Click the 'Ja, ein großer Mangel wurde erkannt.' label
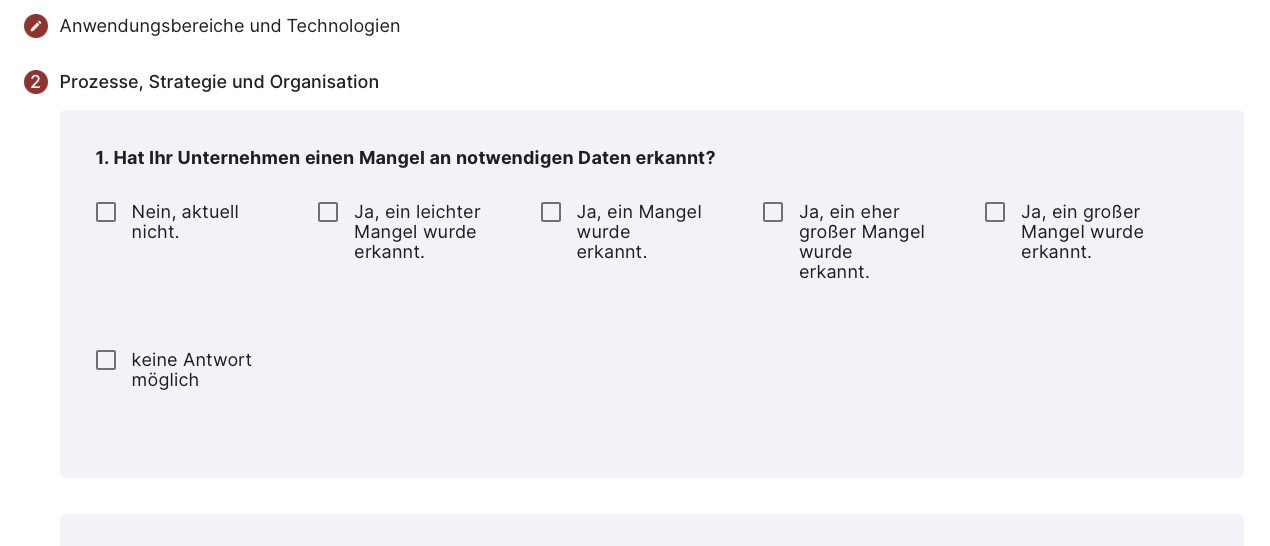Screen dimensions: 1270x546 click(1082, 232)
